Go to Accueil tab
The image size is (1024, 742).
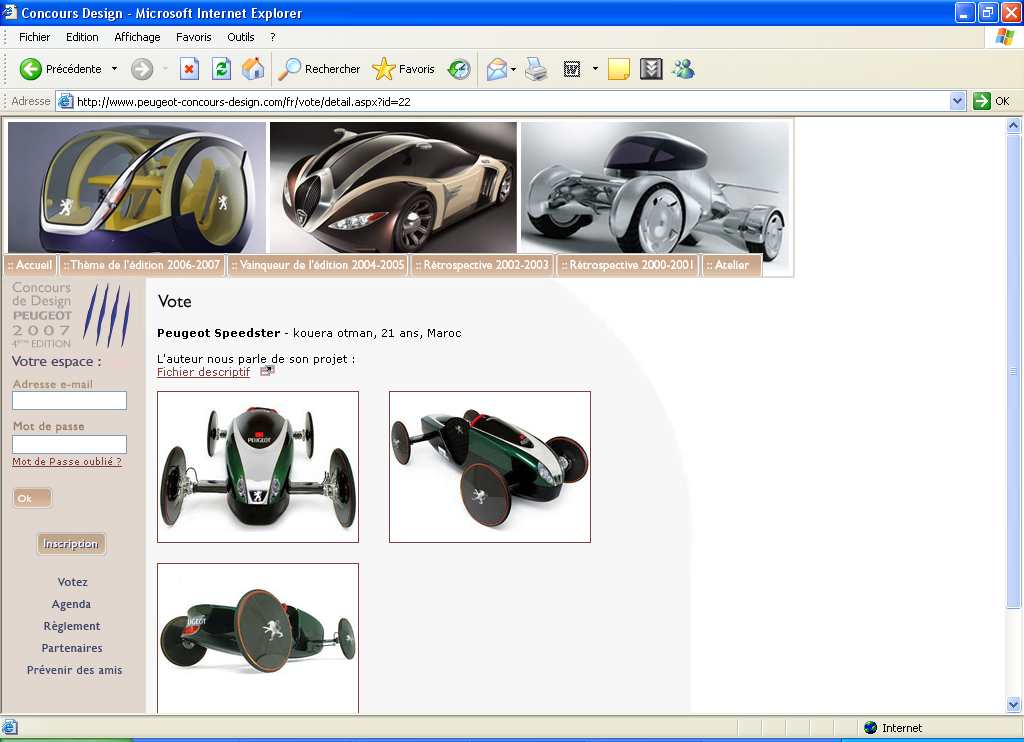click(30, 265)
